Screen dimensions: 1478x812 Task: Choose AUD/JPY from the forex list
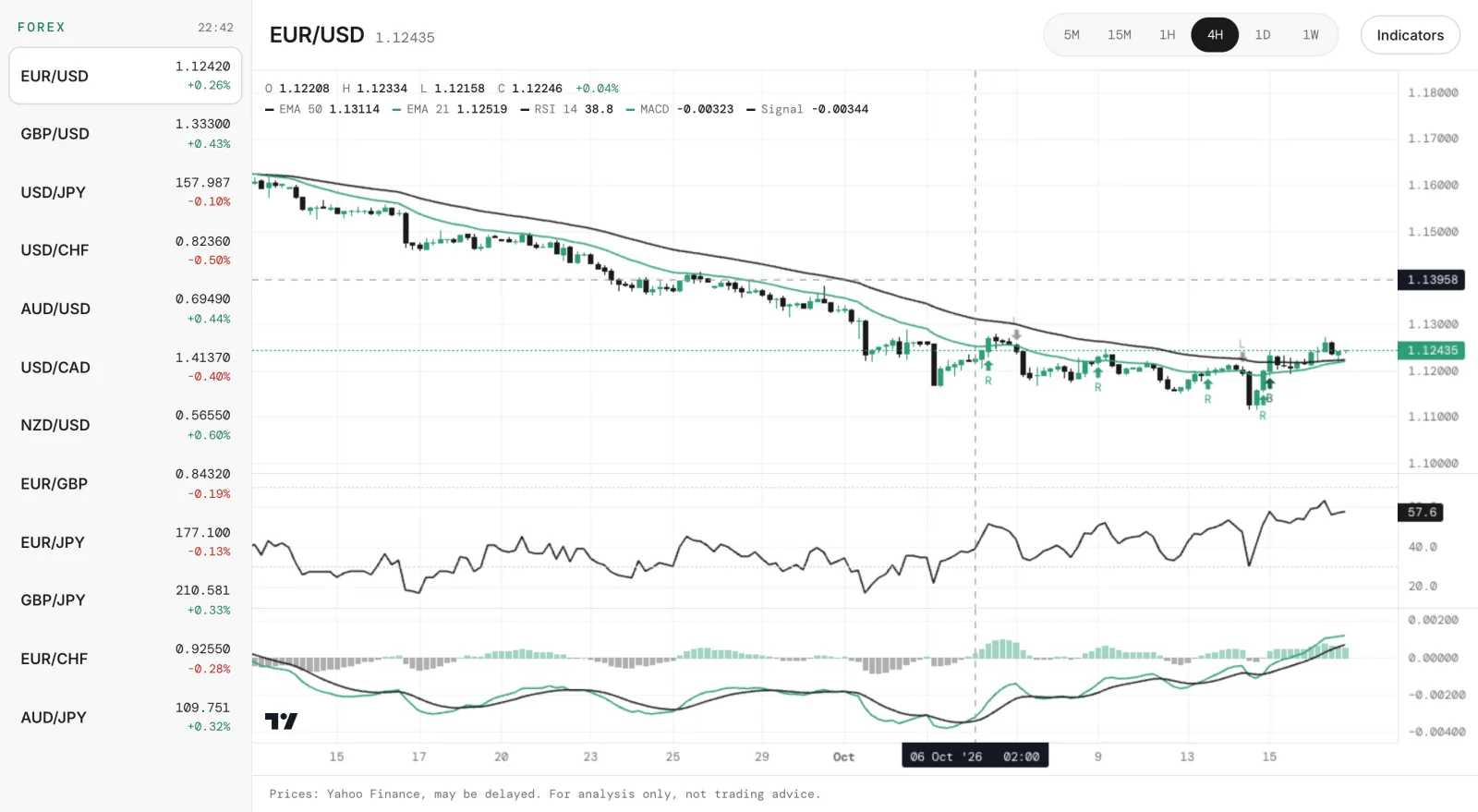pos(126,717)
